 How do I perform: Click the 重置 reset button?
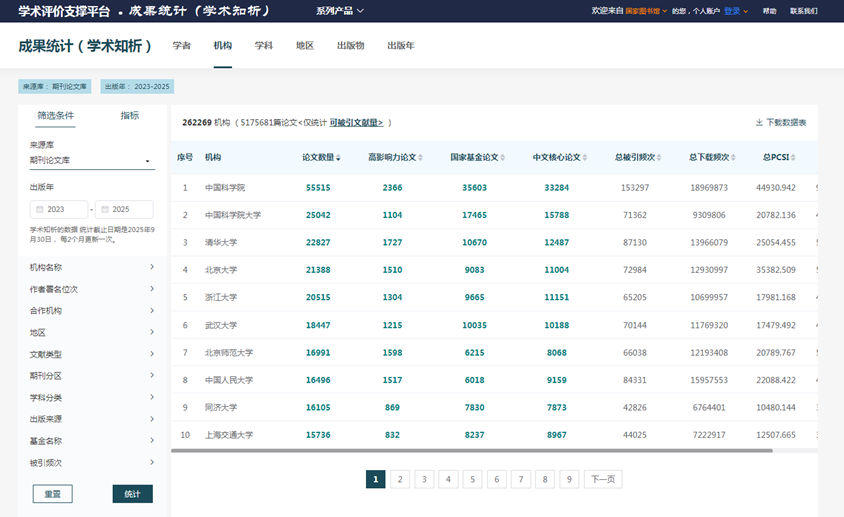52,494
